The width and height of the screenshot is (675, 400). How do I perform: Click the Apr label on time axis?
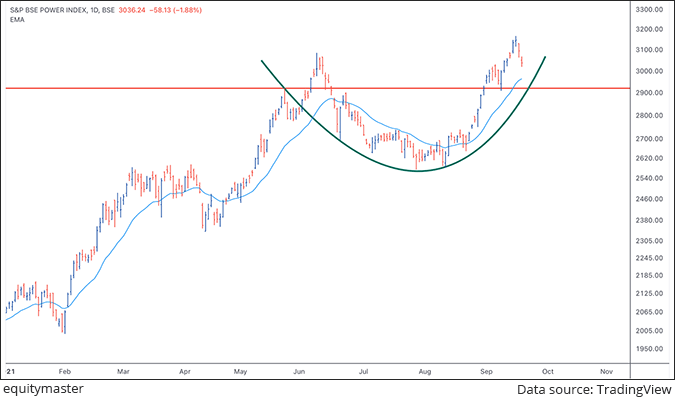(185, 372)
